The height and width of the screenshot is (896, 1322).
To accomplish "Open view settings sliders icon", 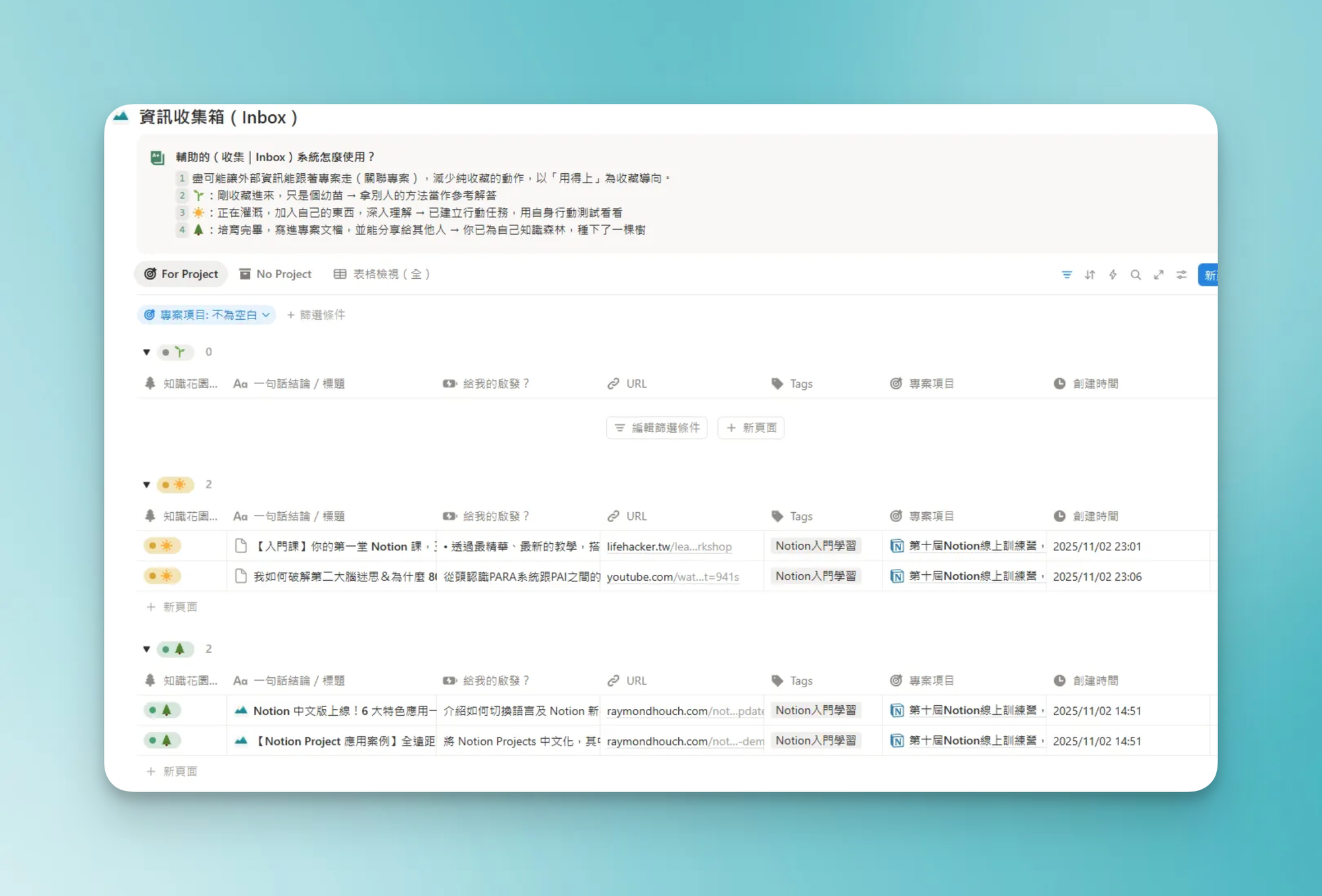I will click(x=1182, y=275).
